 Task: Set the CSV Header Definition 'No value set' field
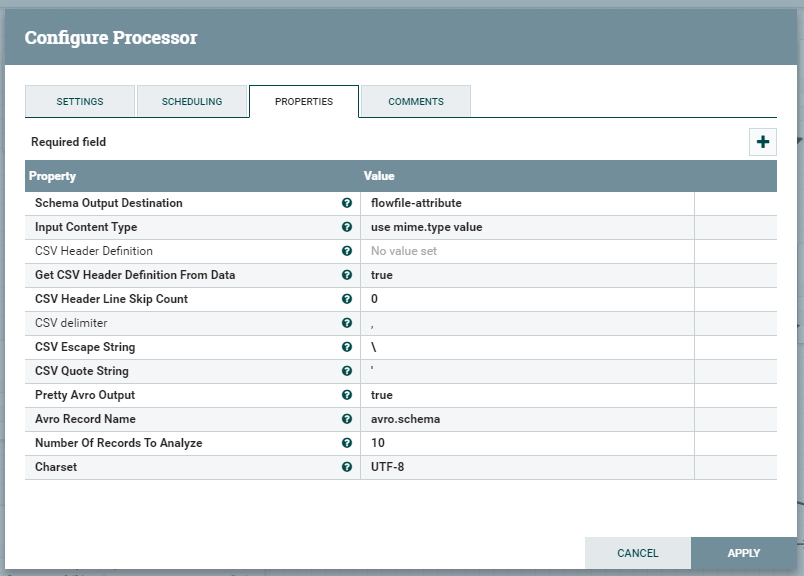click(527, 251)
